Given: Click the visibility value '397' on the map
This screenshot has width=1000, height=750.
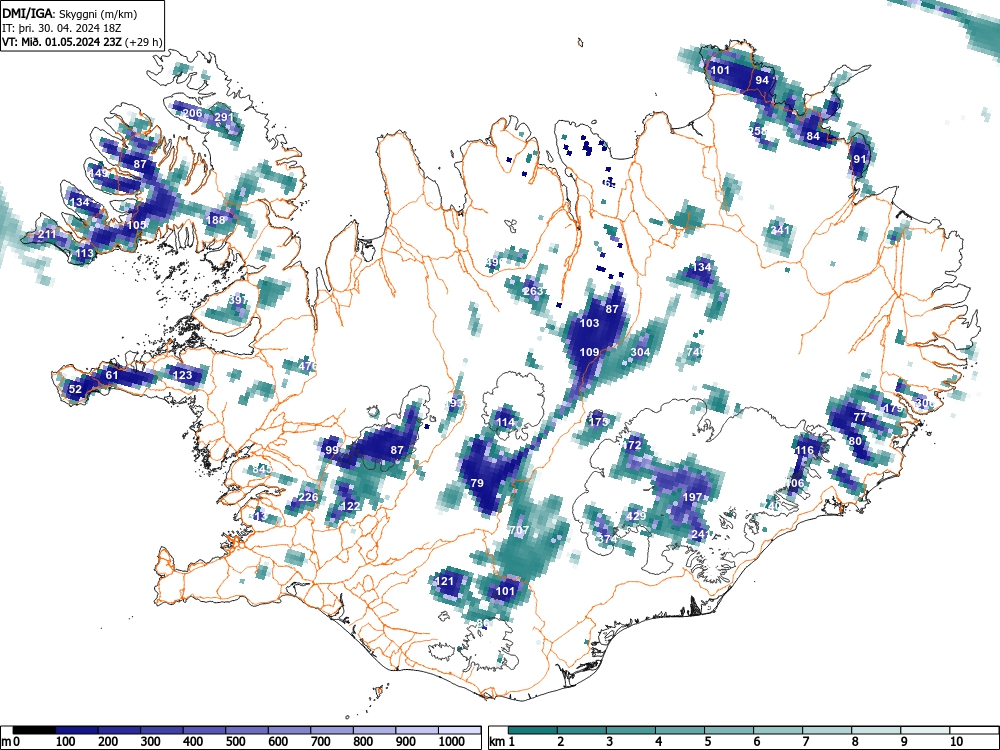Looking at the screenshot, I should pyautogui.click(x=237, y=300).
